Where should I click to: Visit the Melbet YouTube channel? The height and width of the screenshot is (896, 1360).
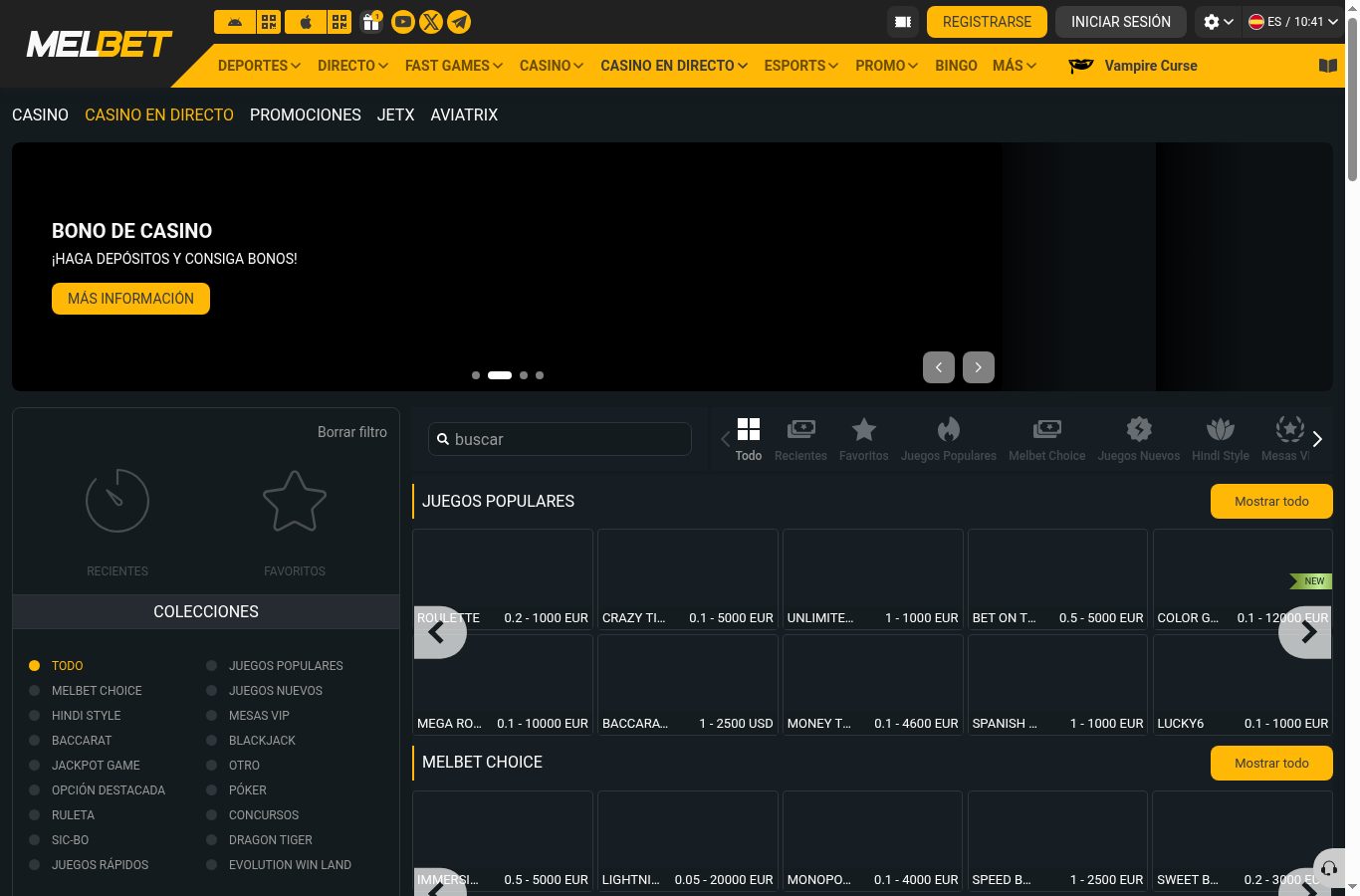tap(403, 21)
